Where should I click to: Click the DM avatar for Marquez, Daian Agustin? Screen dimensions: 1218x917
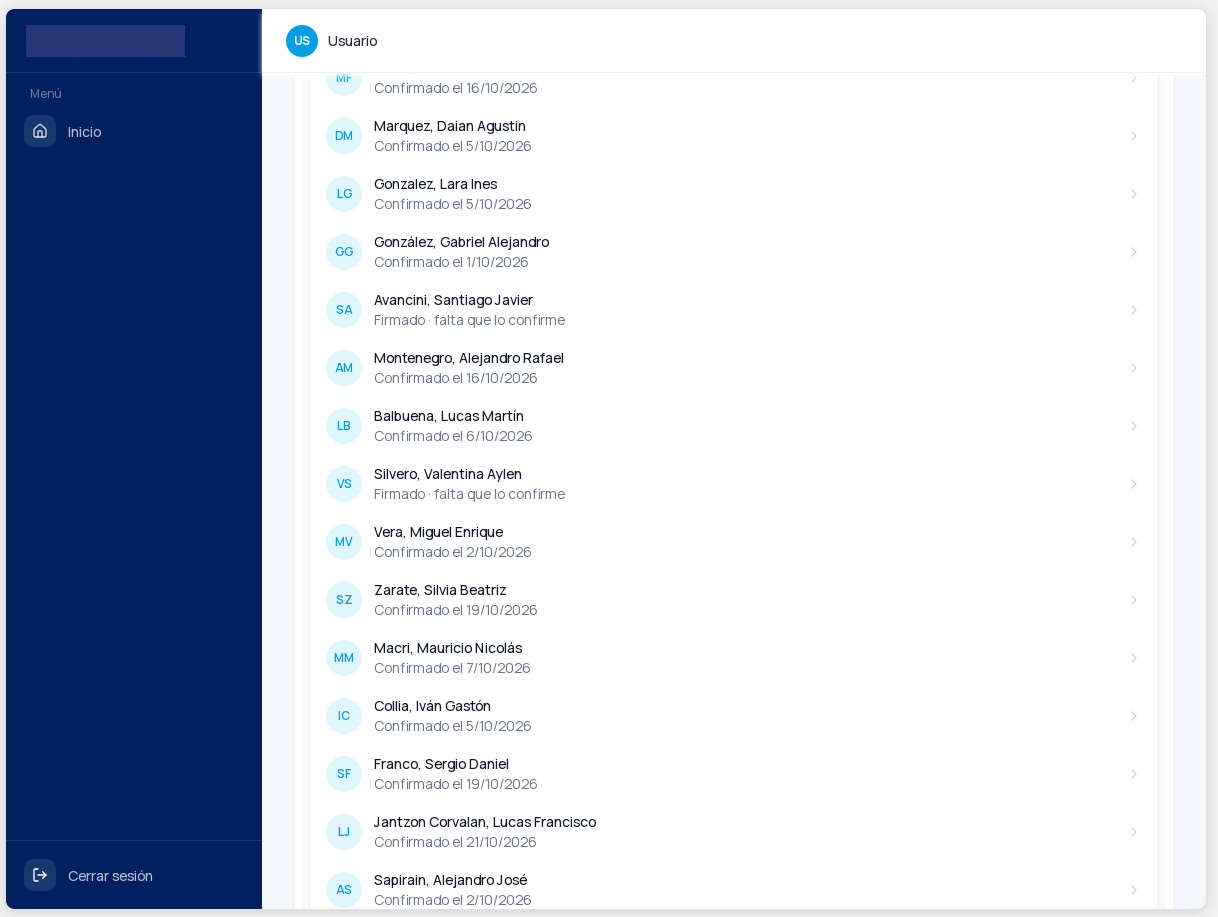(x=344, y=136)
